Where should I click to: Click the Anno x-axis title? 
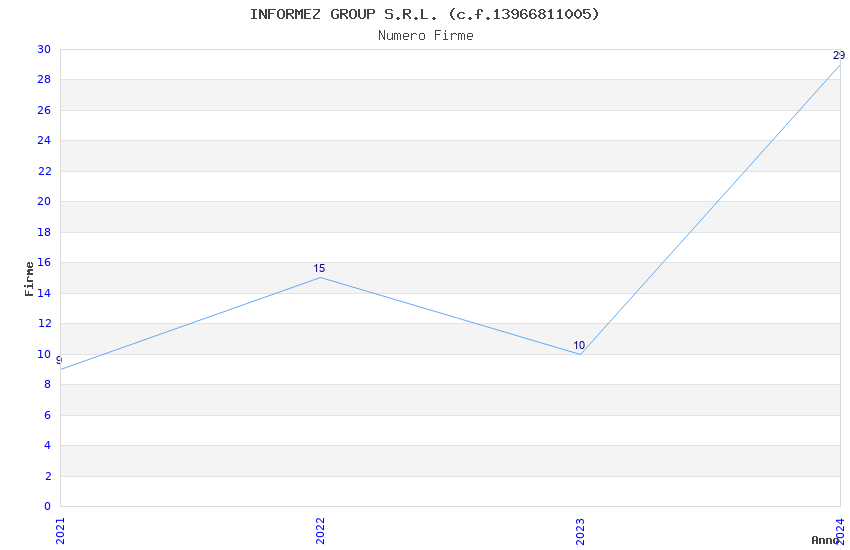pos(825,540)
